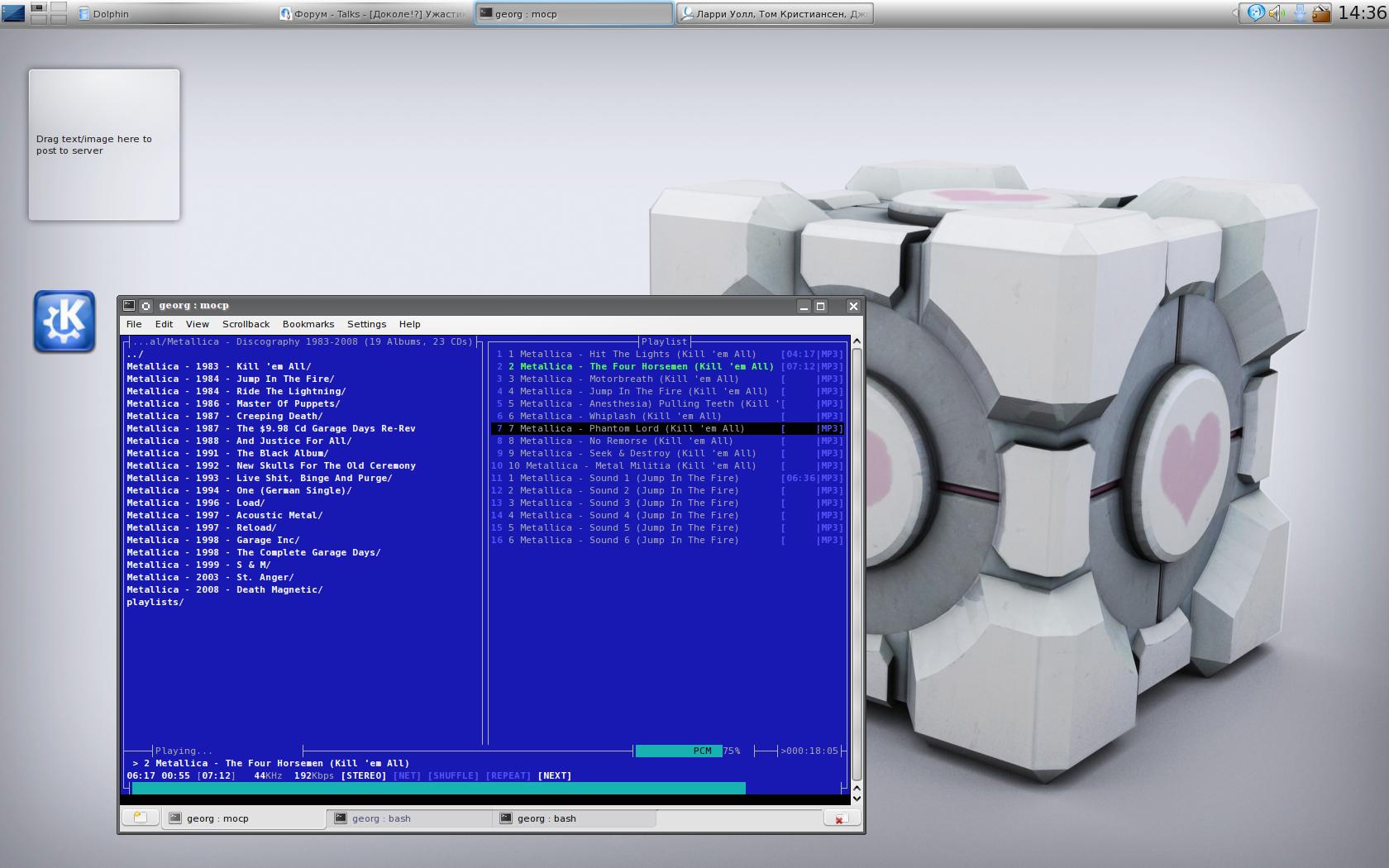
Task: Select Metallica - 1986 - Master Of Puppets folder
Action: pos(233,403)
